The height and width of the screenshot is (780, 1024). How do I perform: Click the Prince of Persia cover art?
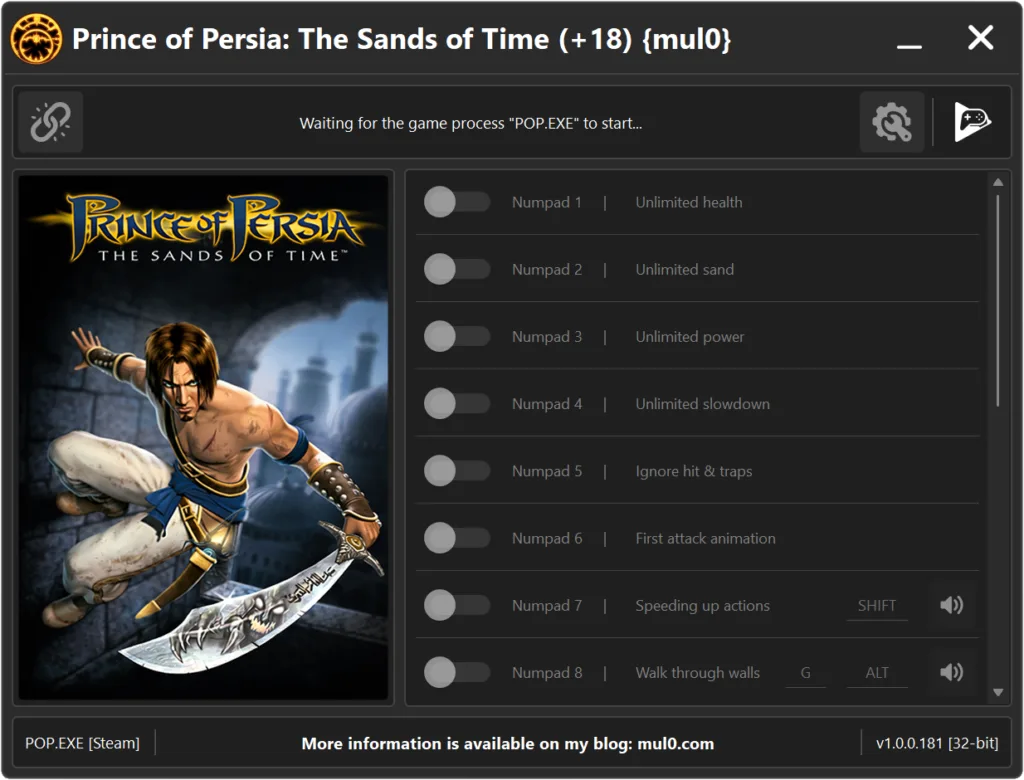(x=203, y=435)
